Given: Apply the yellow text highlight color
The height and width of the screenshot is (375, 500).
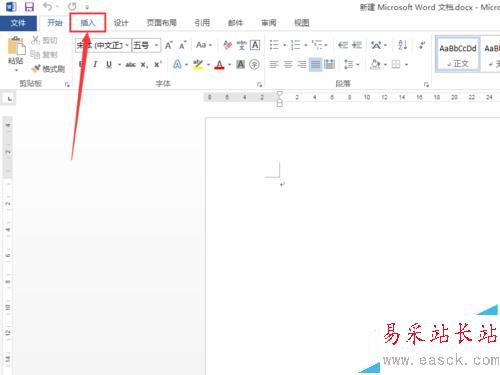Looking at the screenshot, I should (x=198, y=64).
